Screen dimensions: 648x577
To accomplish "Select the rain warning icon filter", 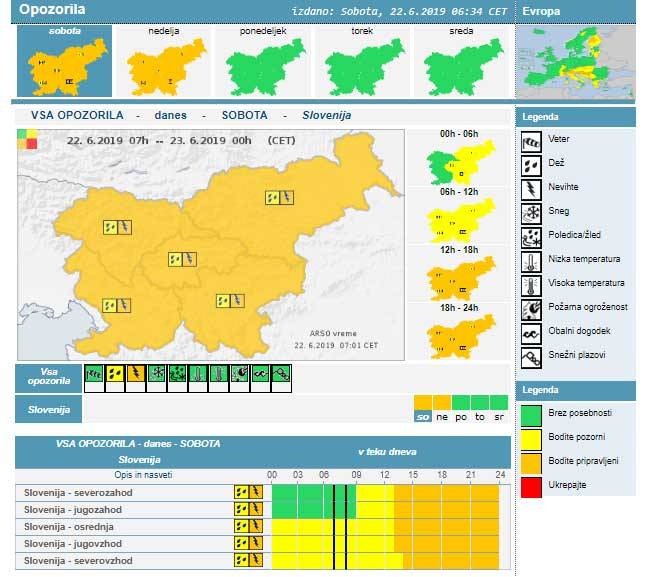I will tap(114, 375).
